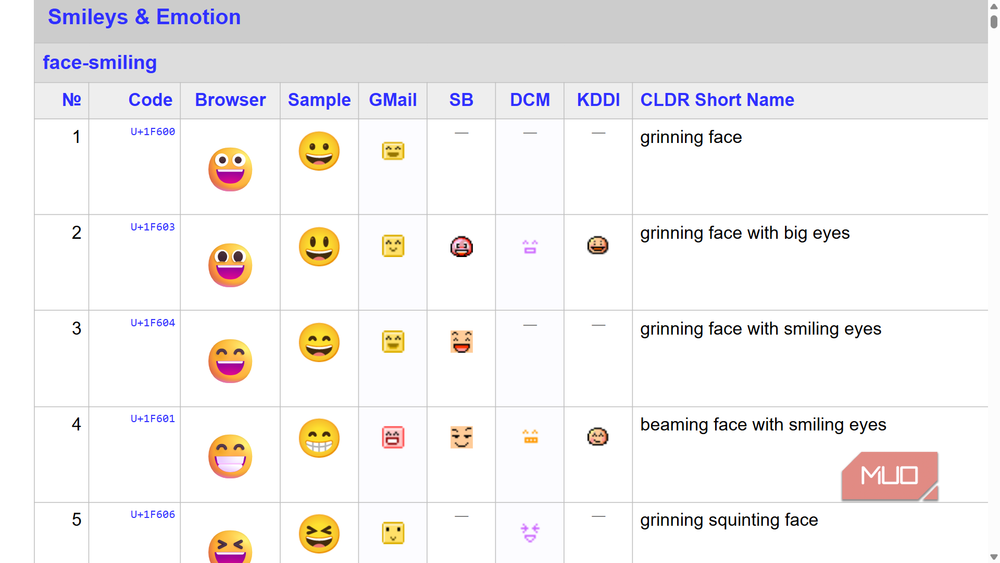This screenshot has width=1000, height=563.
Task: Click the GMail emoji for grinning face
Action: point(393,151)
